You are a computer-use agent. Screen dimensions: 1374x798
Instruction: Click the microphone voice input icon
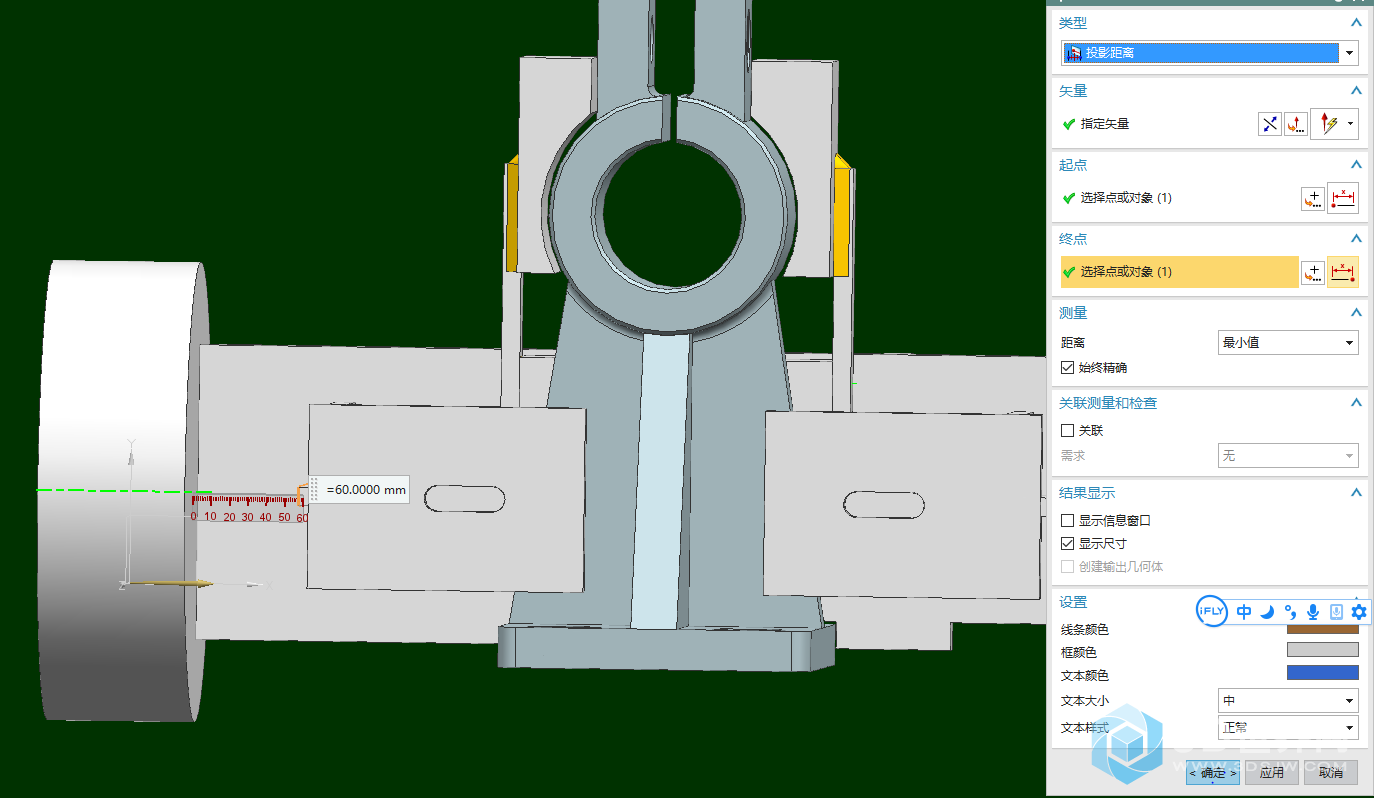pyautogui.click(x=1313, y=612)
